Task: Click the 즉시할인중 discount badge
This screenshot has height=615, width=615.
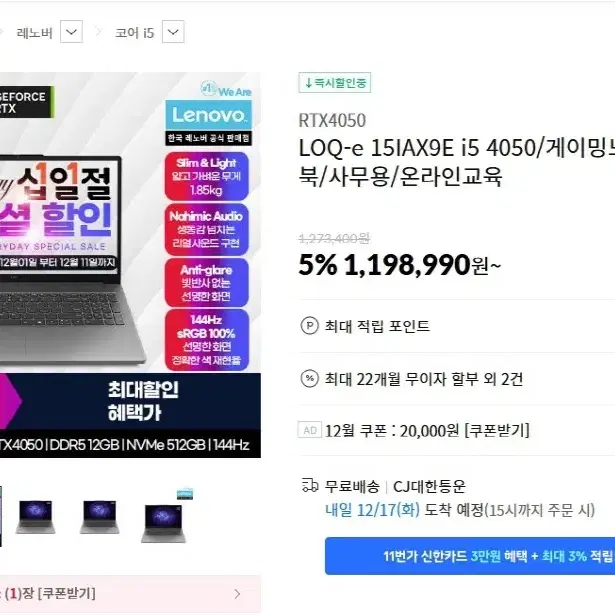Action: 335,83
